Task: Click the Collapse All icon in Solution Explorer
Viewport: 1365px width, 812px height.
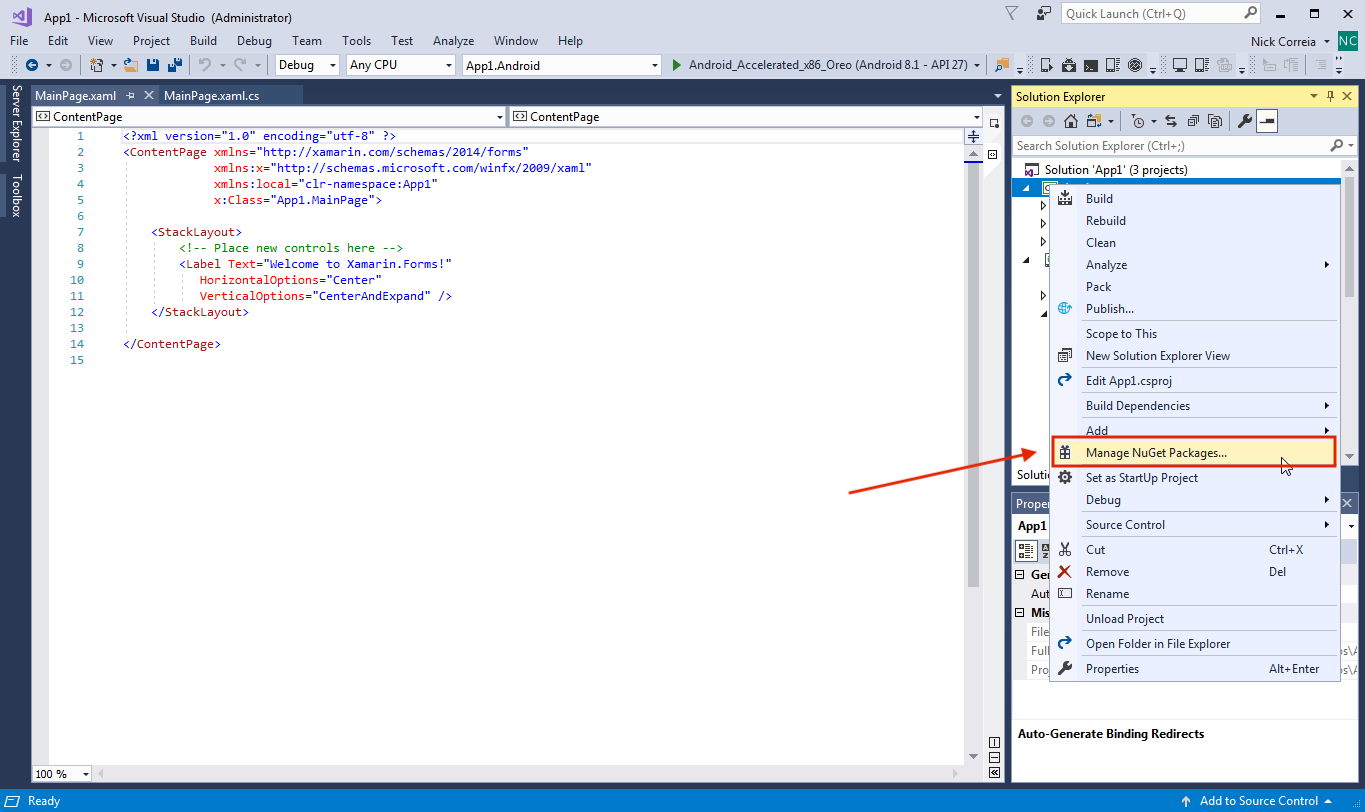Action: coord(1194,121)
